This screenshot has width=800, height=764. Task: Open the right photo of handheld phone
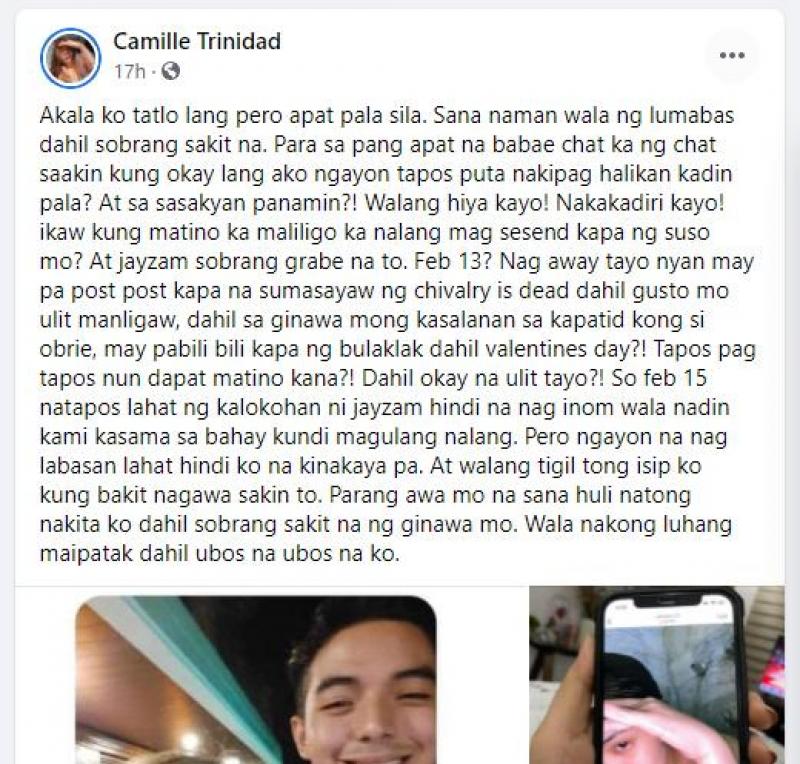(657, 675)
